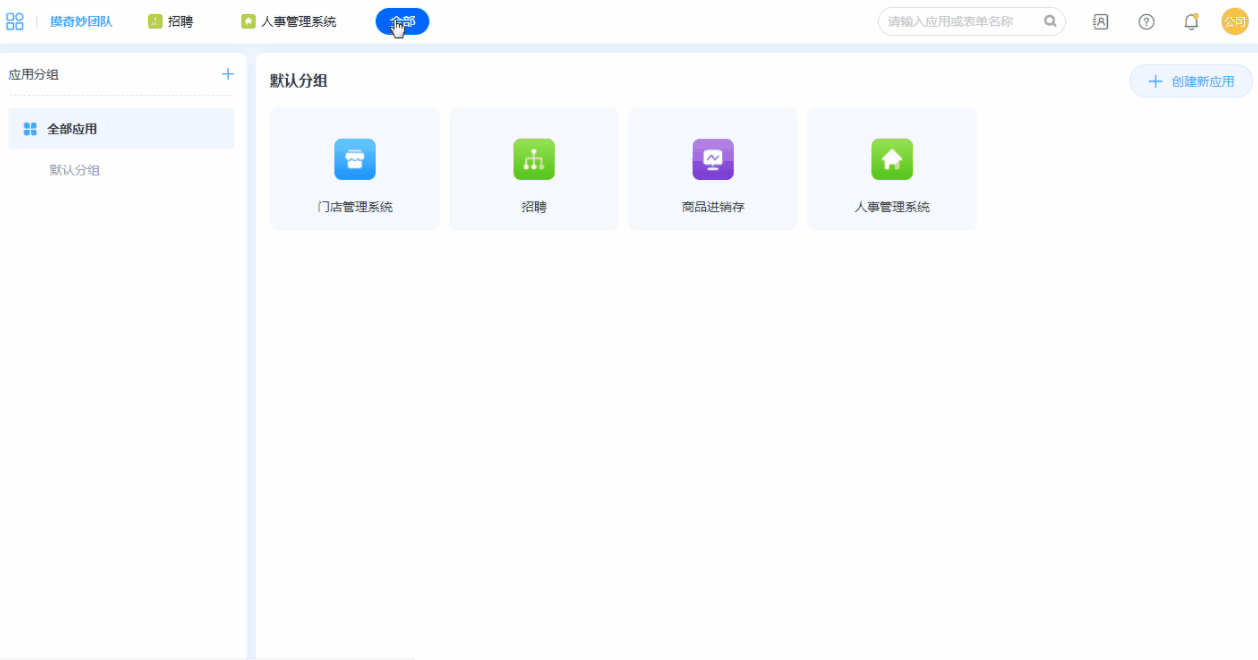Open the 人事管理系统 house icon card
Screen dimensions: 1258x660
tap(892, 160)
